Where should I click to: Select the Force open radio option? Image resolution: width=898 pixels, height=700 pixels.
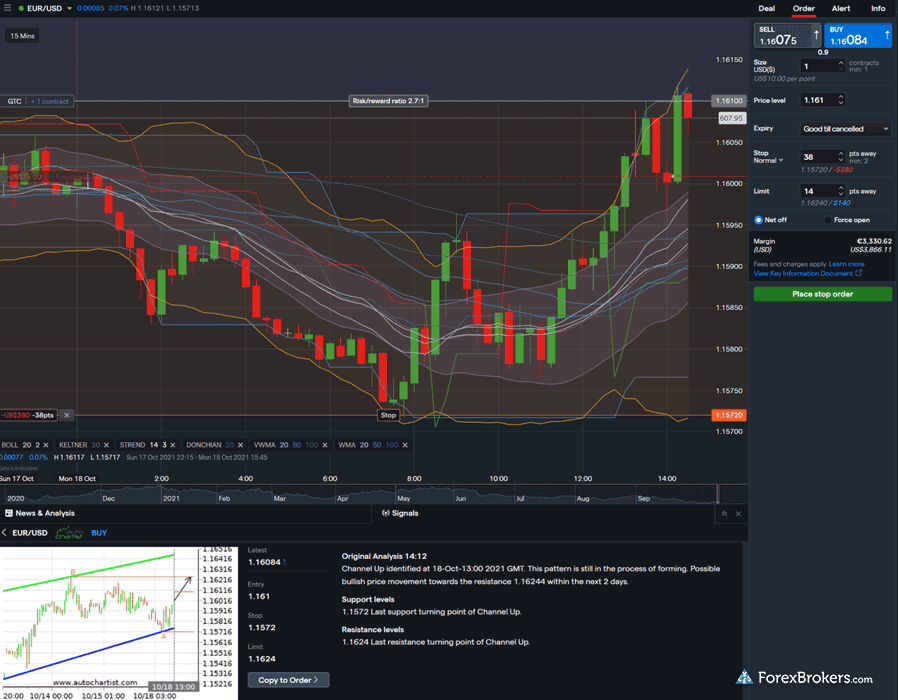827,219
